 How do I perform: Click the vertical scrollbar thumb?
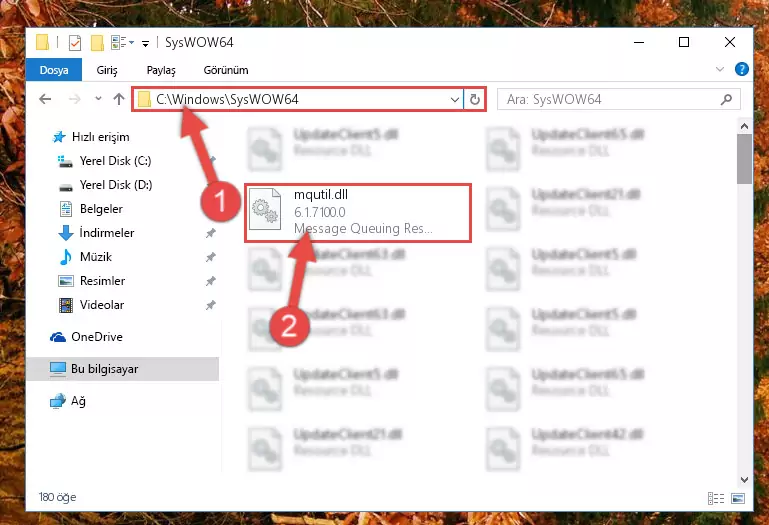point(744,159)
